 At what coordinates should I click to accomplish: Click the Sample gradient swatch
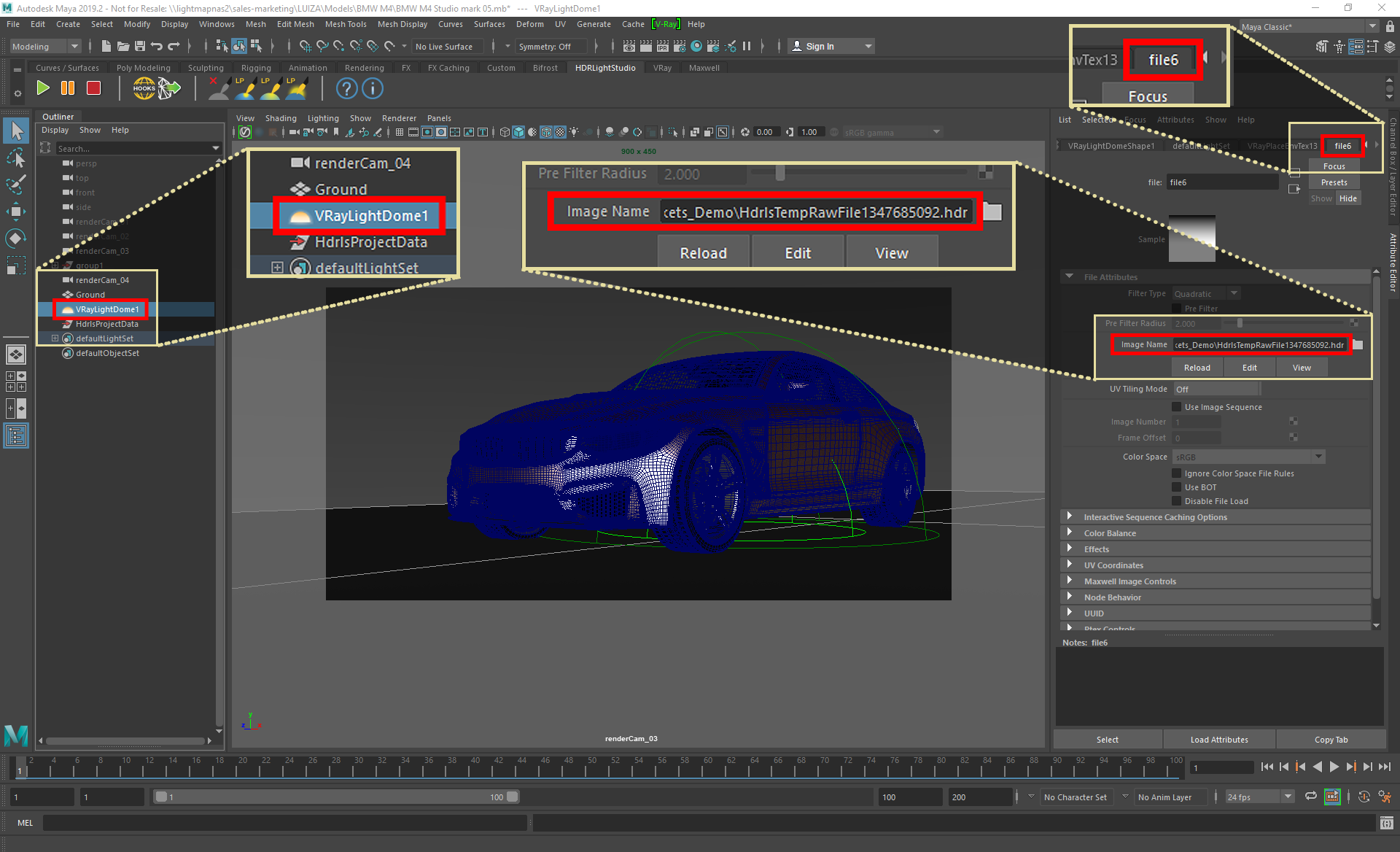click(1191, 239)
